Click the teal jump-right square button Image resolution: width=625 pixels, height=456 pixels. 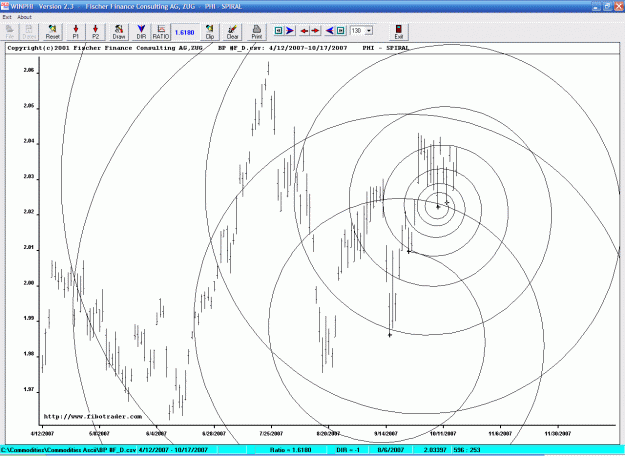click(x=341, y=31)
